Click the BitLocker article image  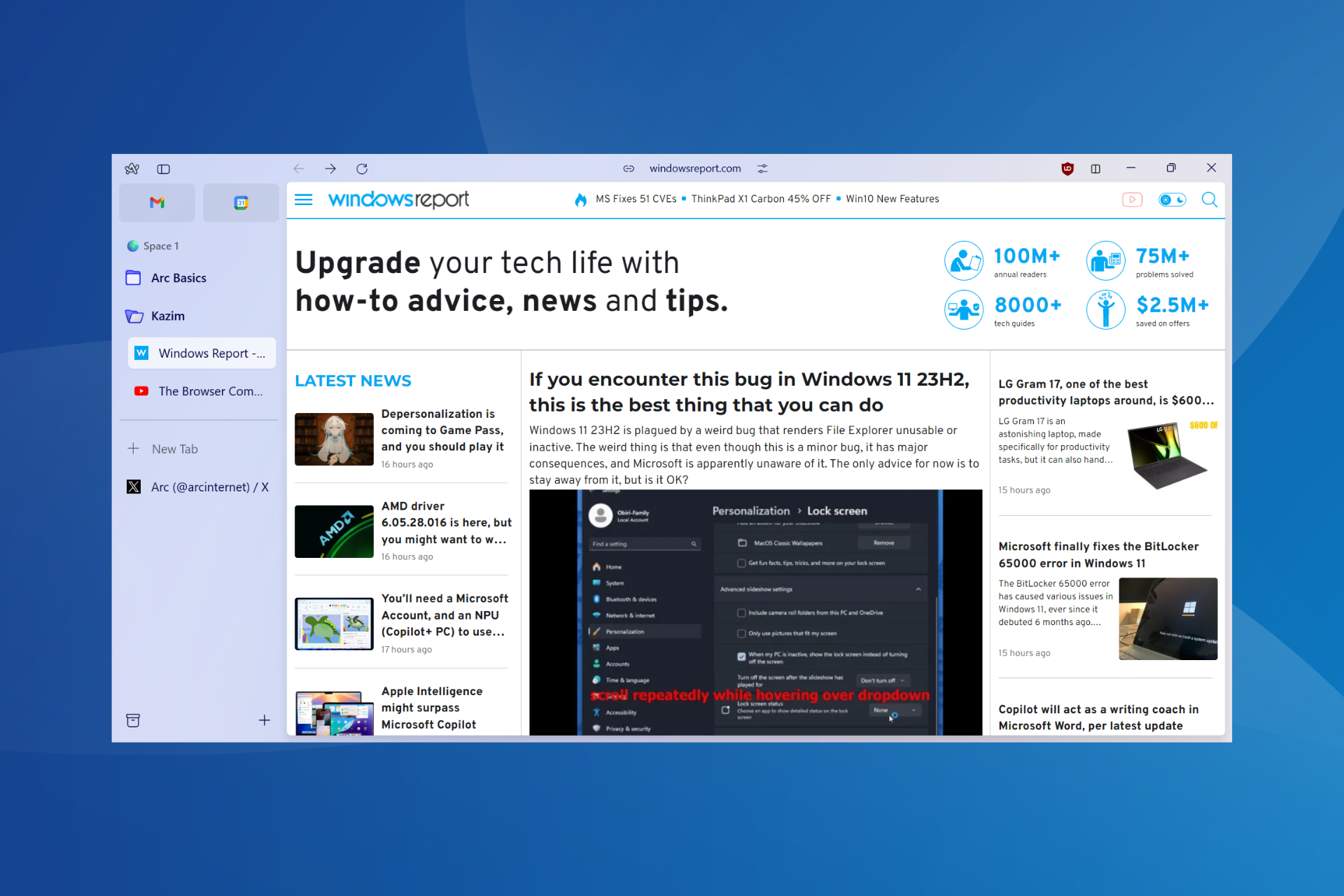pyautogui.click(x=1168, y=619)
